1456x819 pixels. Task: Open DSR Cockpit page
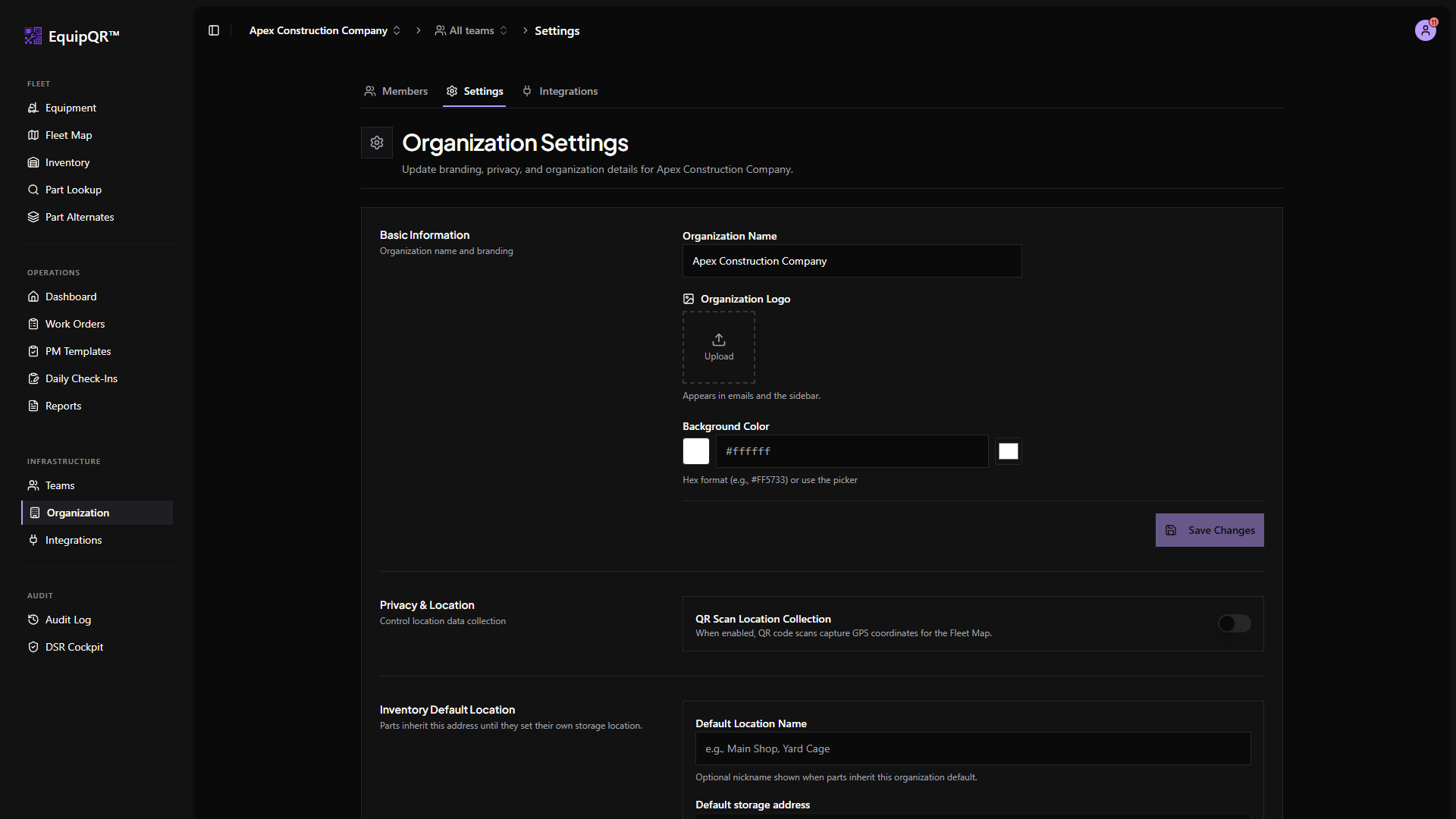(x=99, y=647)
